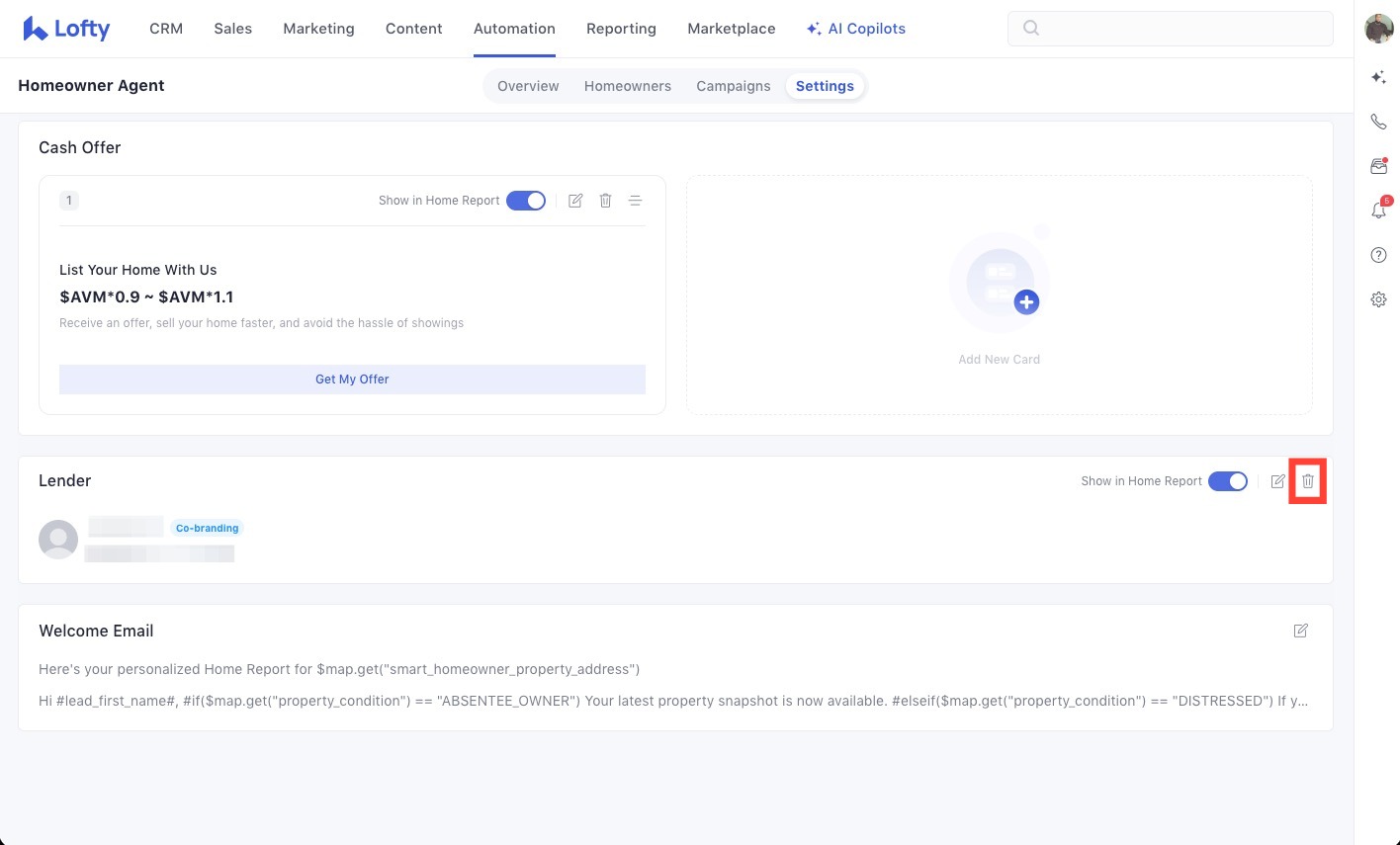
Task: Click the Get My Offer button
Action: click(352, 380)
